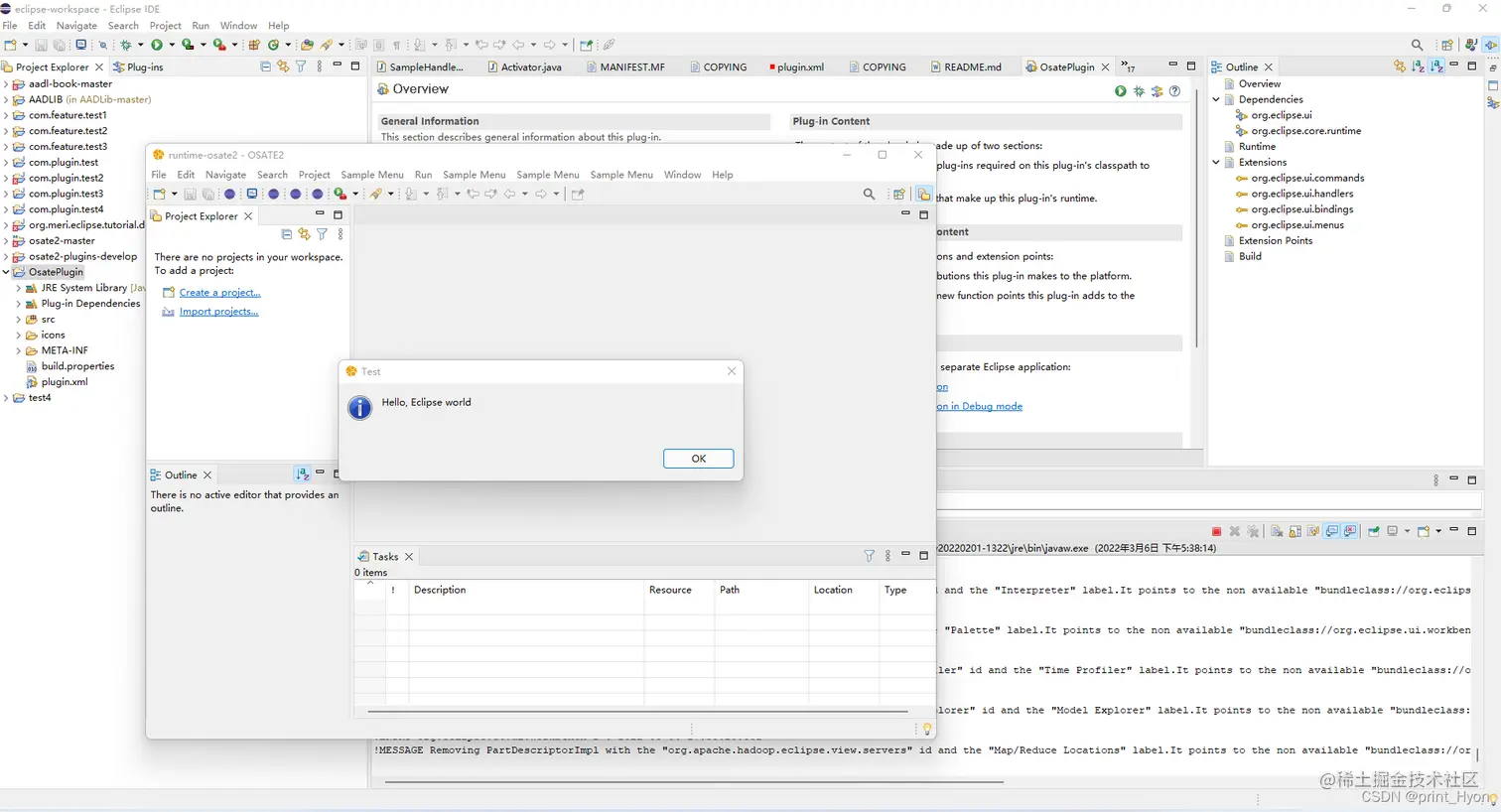Close the OsatePlugin editor tab
The image size is (1501, 812).
(1106, 68)
